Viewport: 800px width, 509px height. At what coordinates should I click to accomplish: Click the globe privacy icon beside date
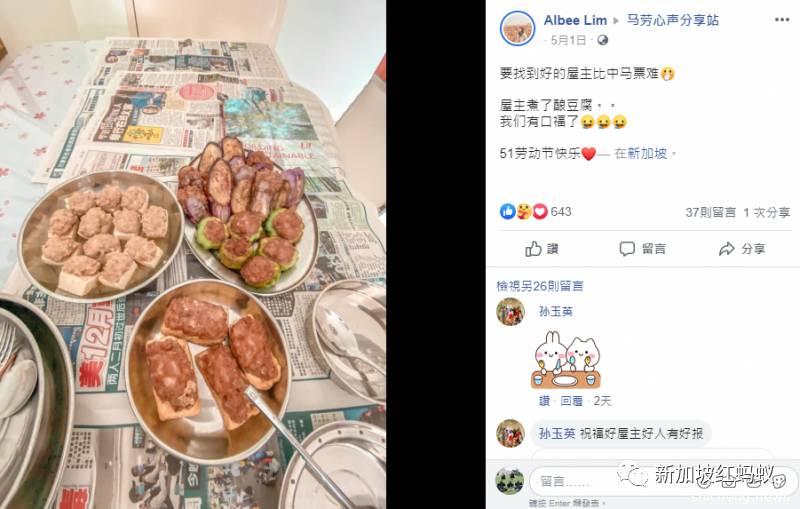pyautogui.click(x=603, y=40)
